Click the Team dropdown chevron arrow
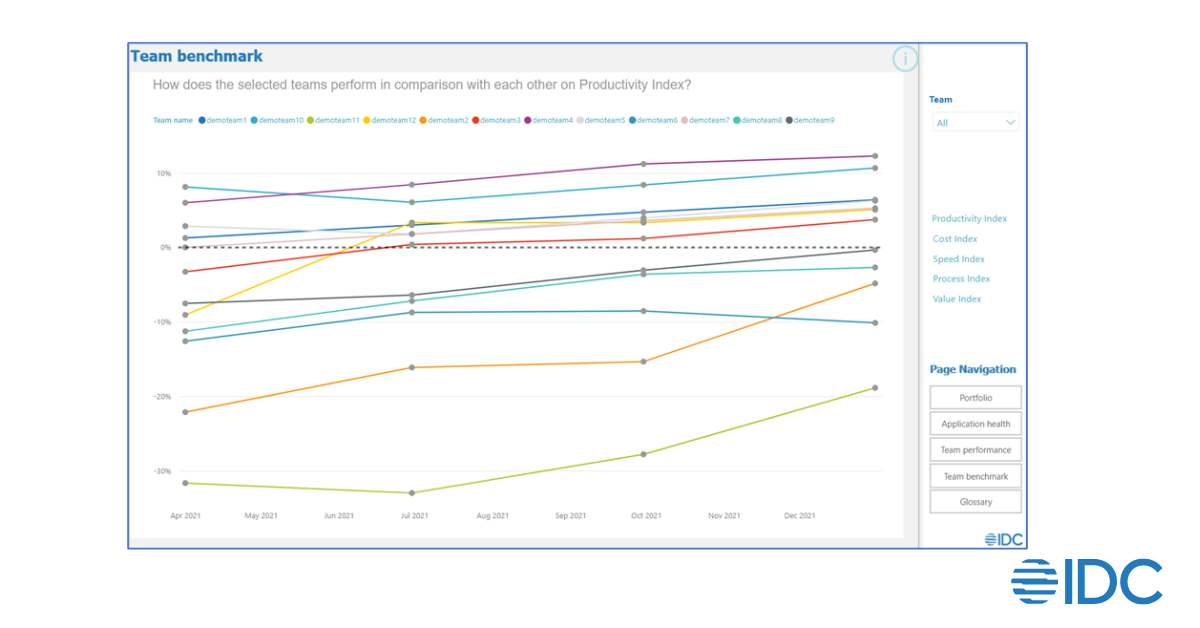The image size is (1200, 628). (x=1010, y=122)
